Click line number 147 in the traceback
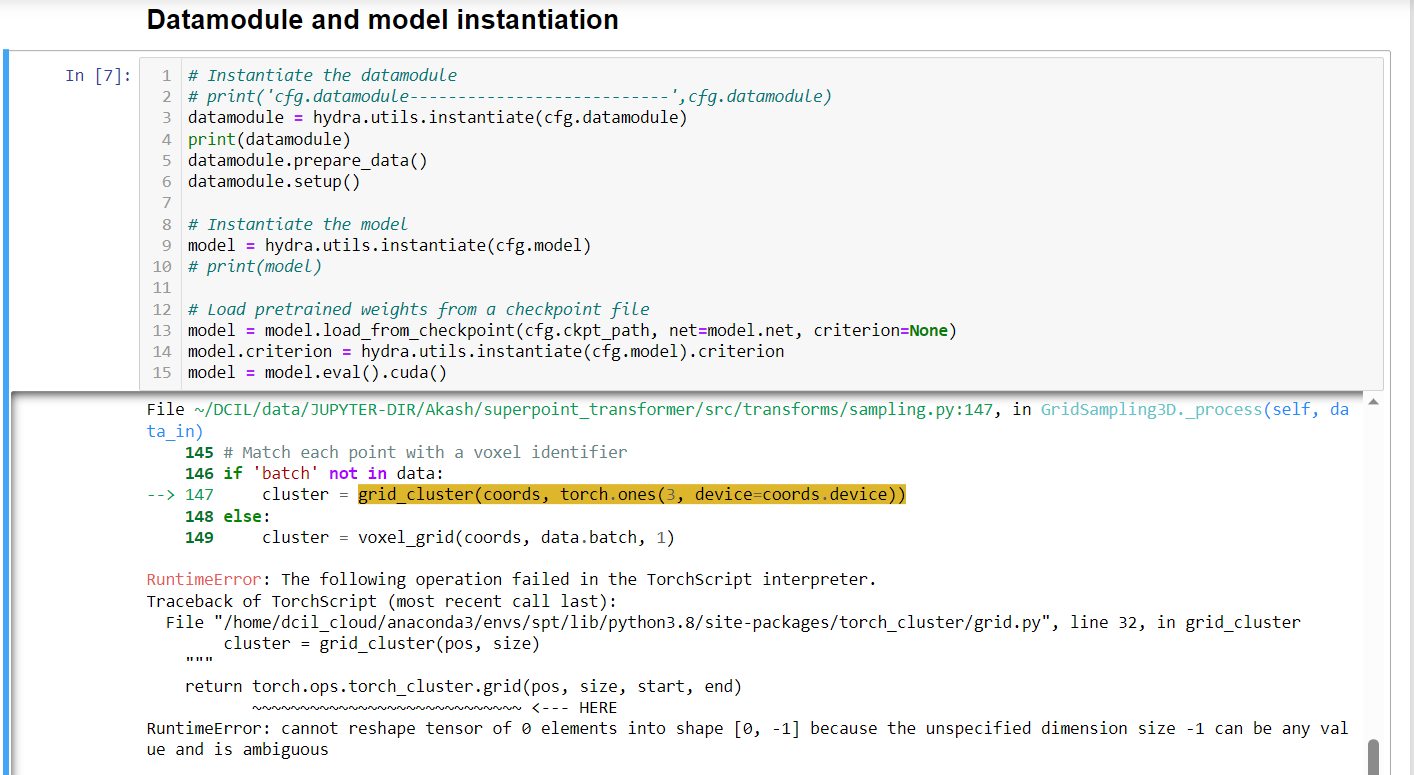This screenshot has width=1414, height=775. (x=199, y=493)
